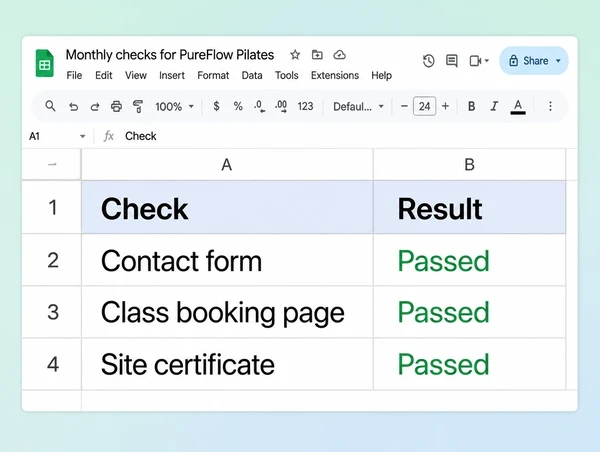
Task: Format as percent
Action: [x=238, y=106]
